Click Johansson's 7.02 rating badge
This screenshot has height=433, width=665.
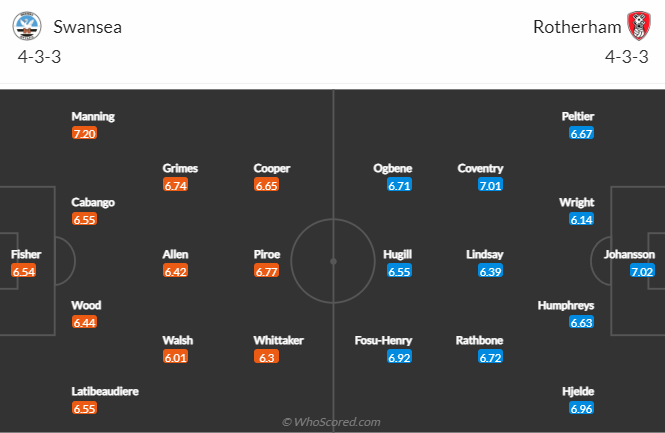pos(641,271)
